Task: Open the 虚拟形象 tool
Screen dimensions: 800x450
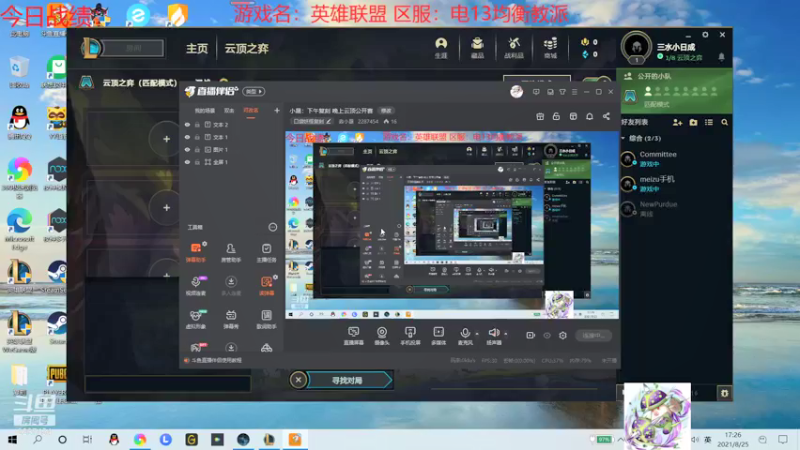Action: pyautogui.click(x=195, y=319)
